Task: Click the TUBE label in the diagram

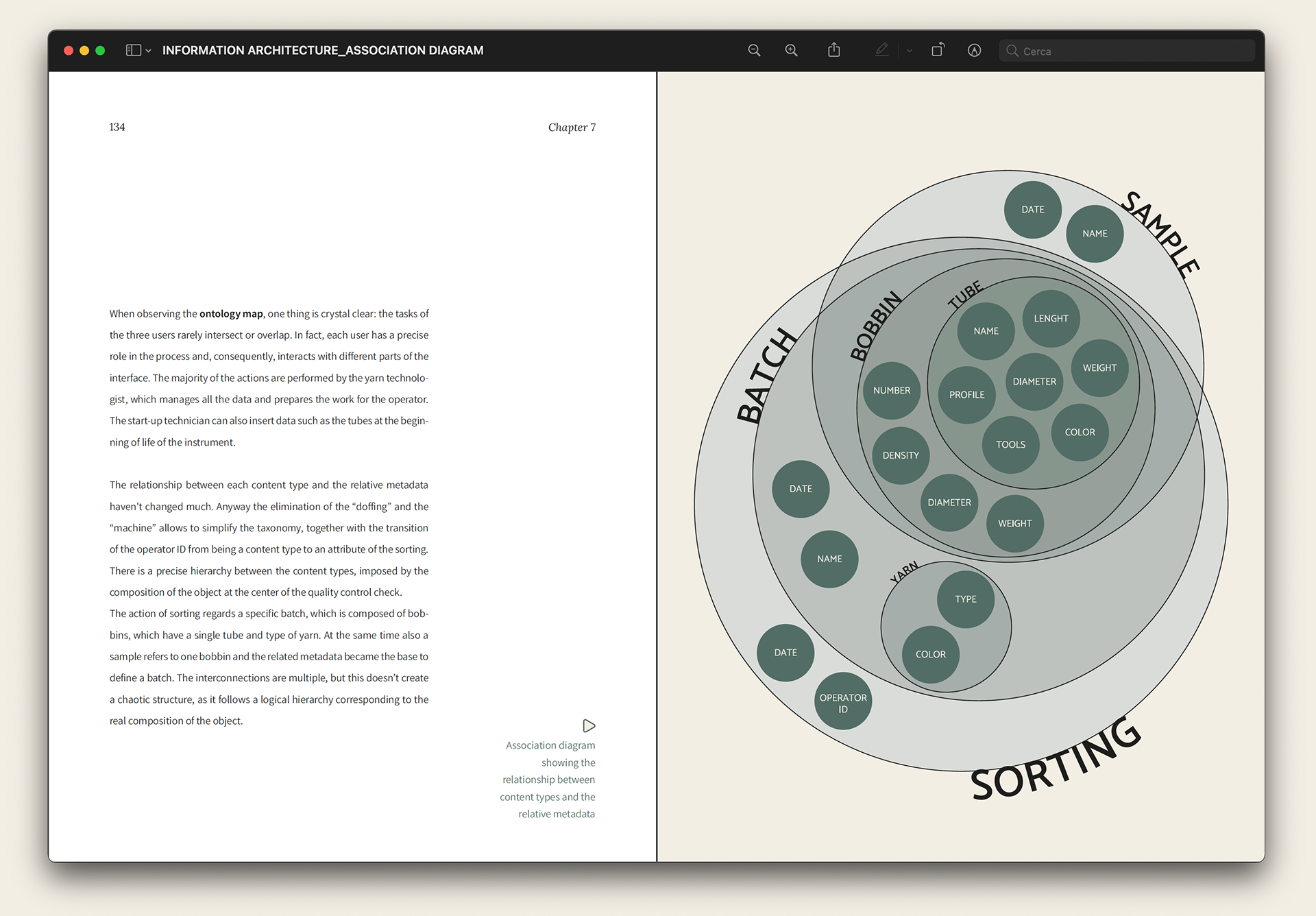Action: click(965, 295)
